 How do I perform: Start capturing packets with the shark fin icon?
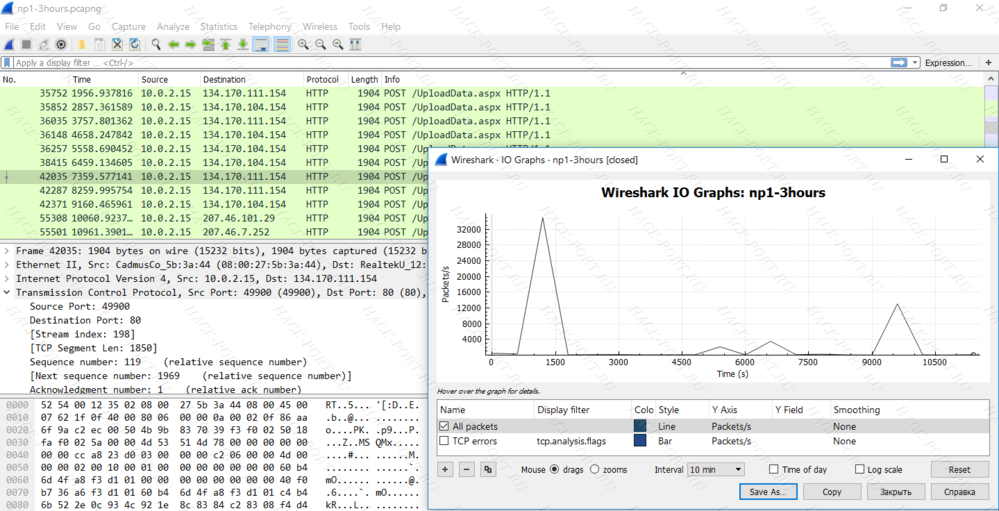9,45
